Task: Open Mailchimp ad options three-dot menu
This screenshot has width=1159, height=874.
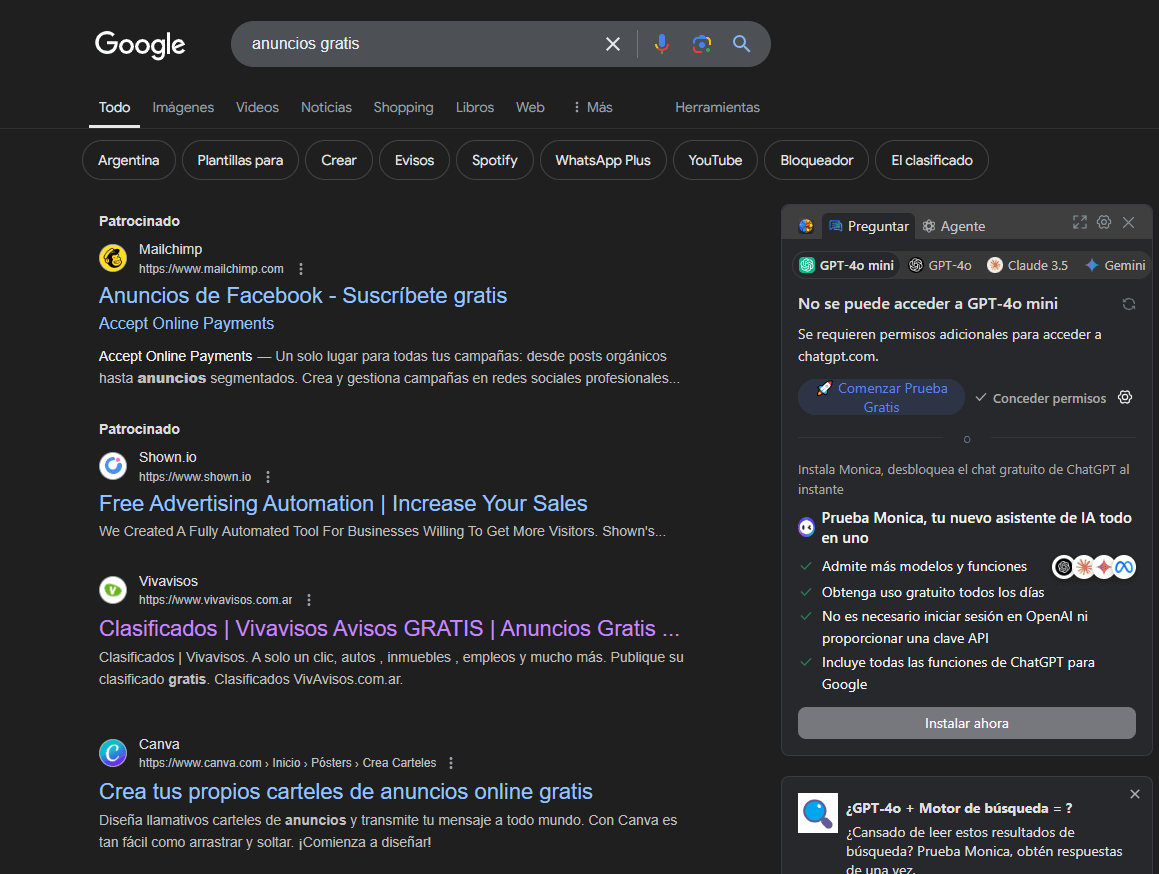Action: coord(301,269)
